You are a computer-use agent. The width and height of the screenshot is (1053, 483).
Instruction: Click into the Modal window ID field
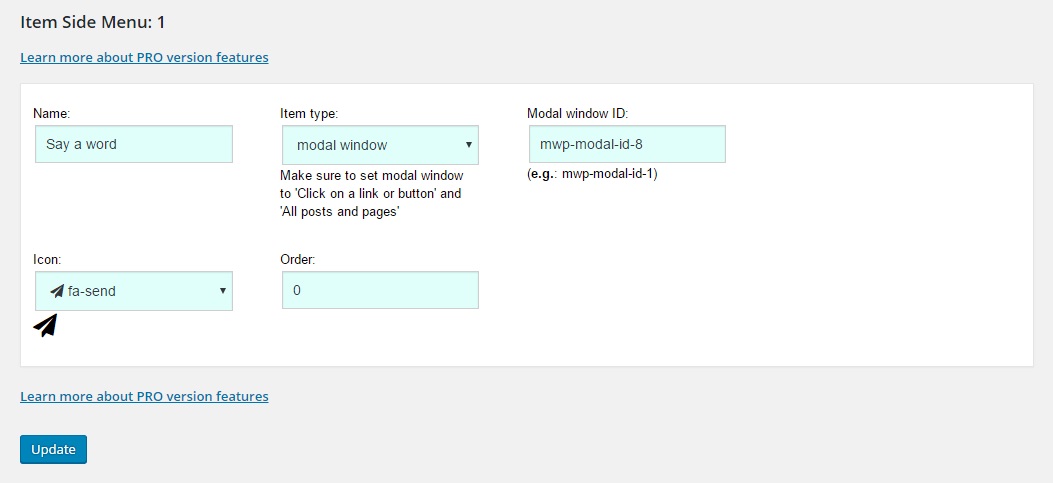626,144
